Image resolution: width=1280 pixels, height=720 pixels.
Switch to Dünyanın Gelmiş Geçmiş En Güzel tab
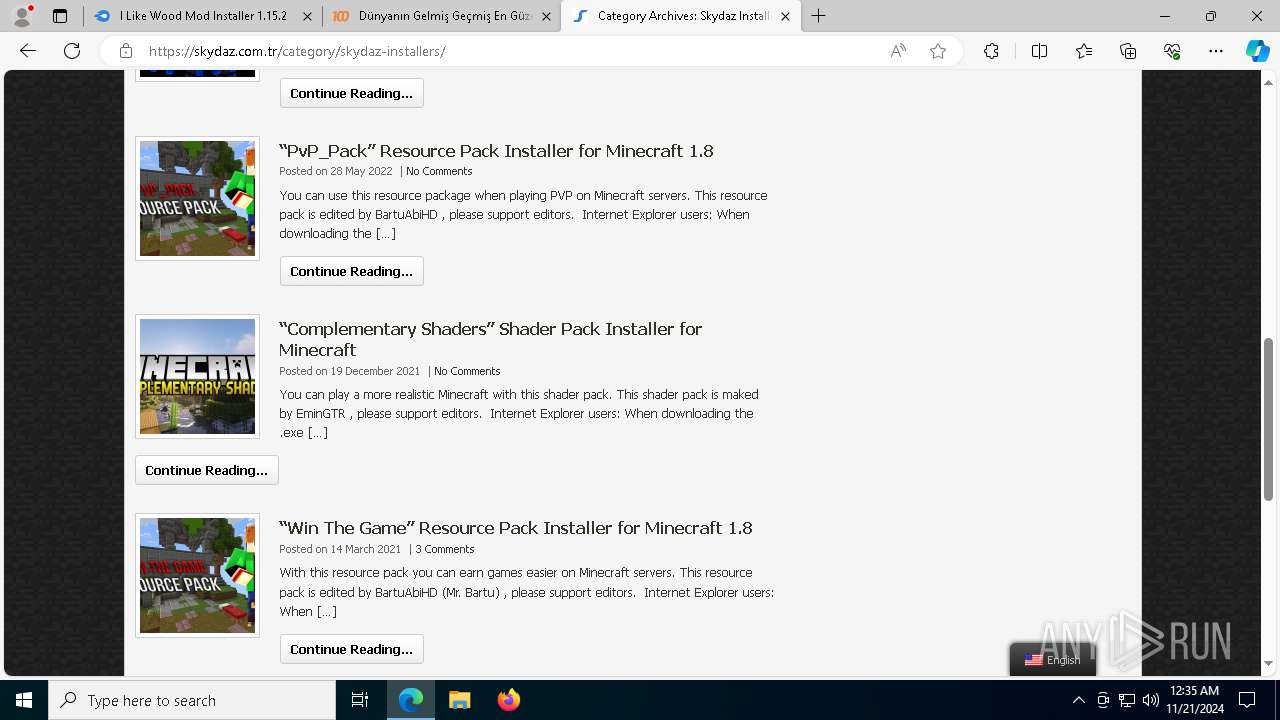pyautogui.click(x=442, y=16)
